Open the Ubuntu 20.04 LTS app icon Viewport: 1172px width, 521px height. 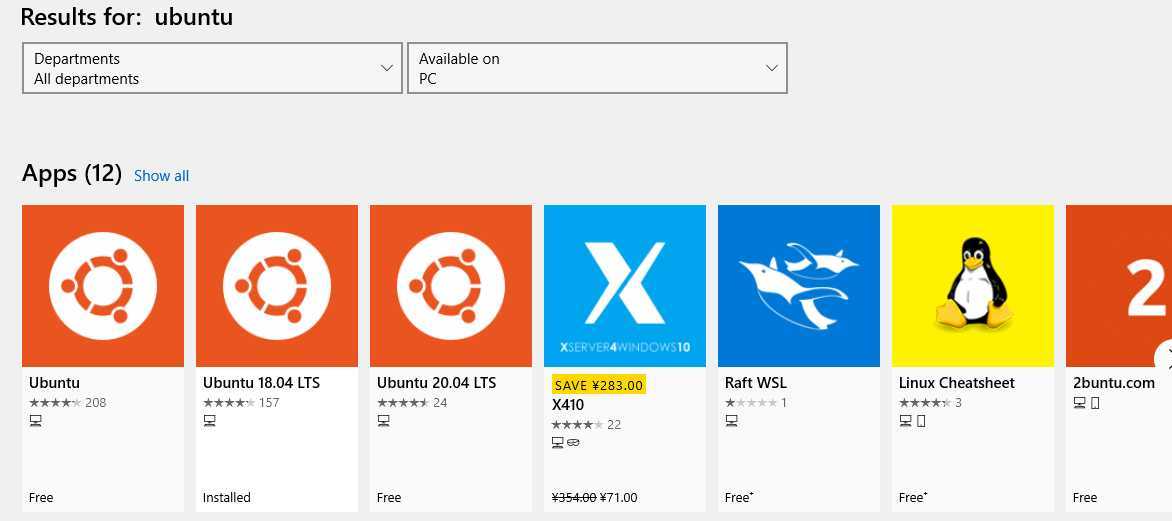click(451, 286)
